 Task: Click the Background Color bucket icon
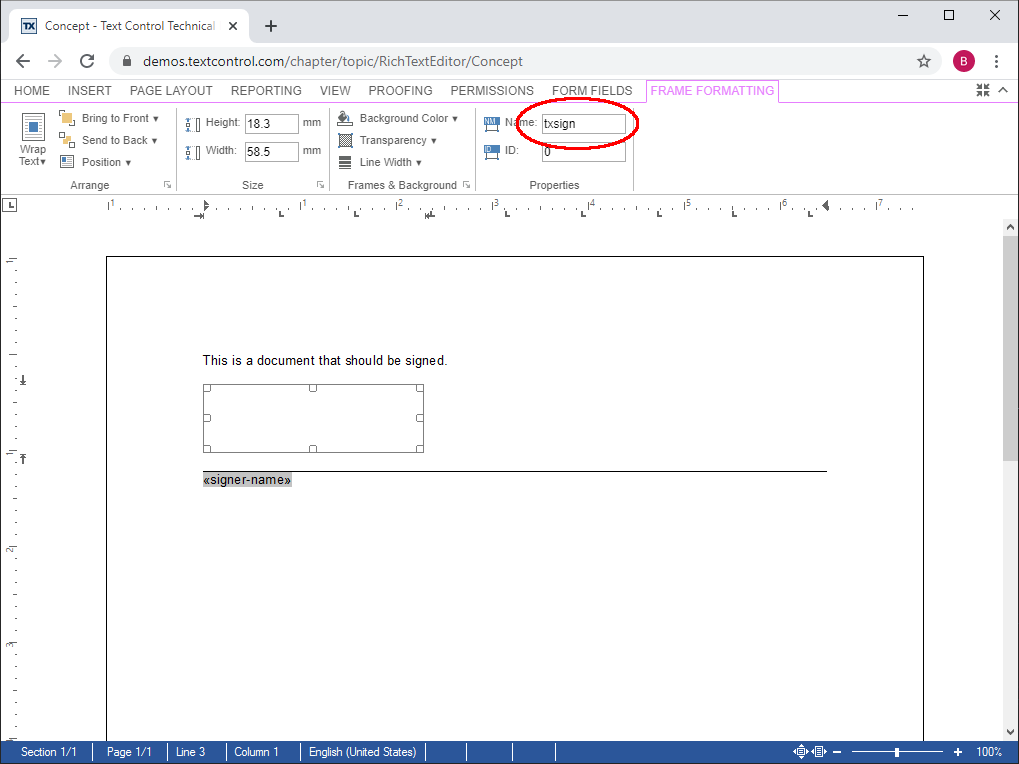[x=345, y=118]
